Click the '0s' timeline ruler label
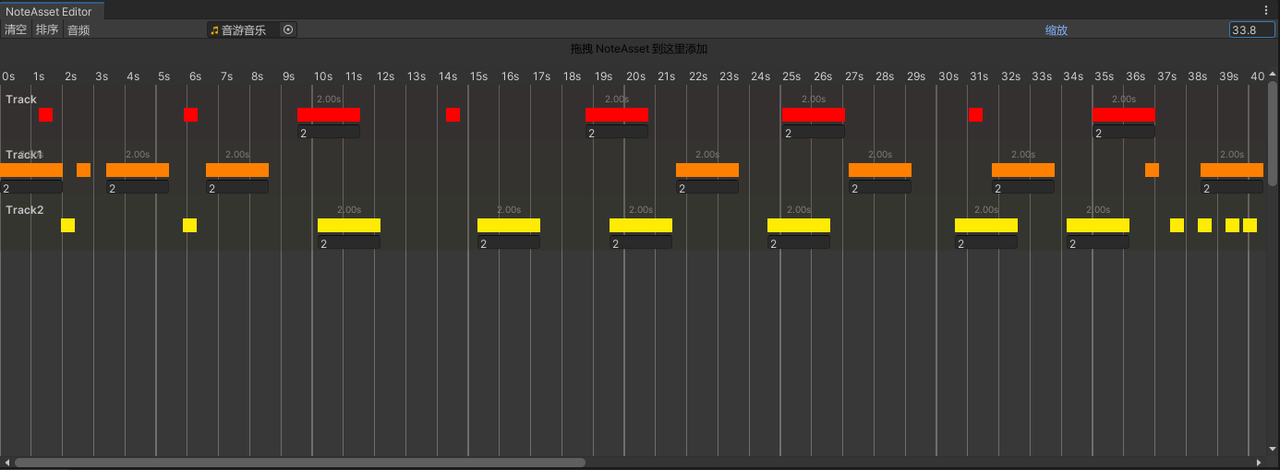Image resolution: width=1280 pixels, height=470 pixels. [8, 76]
